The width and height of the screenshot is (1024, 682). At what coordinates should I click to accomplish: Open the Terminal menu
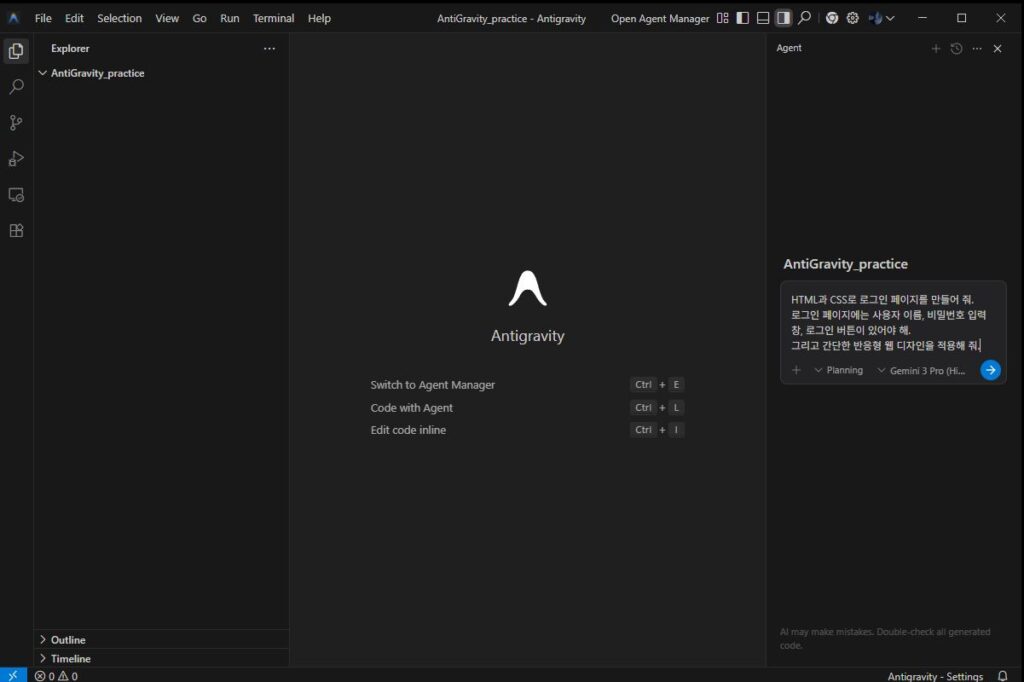[x=273, y=18]
